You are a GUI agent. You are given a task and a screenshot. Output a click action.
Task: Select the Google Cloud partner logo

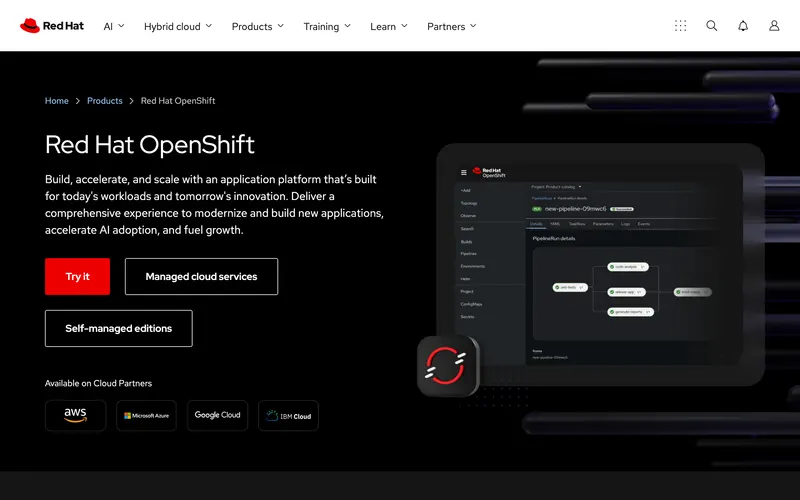tap(217, 415)
